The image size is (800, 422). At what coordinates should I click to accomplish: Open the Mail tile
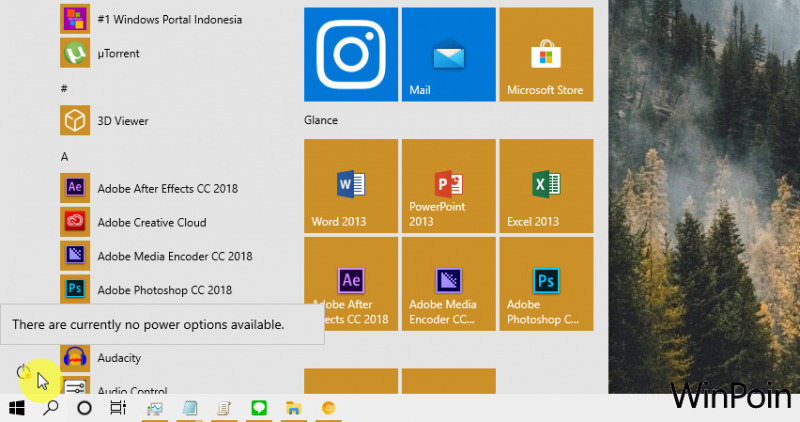tap(449, 55)
